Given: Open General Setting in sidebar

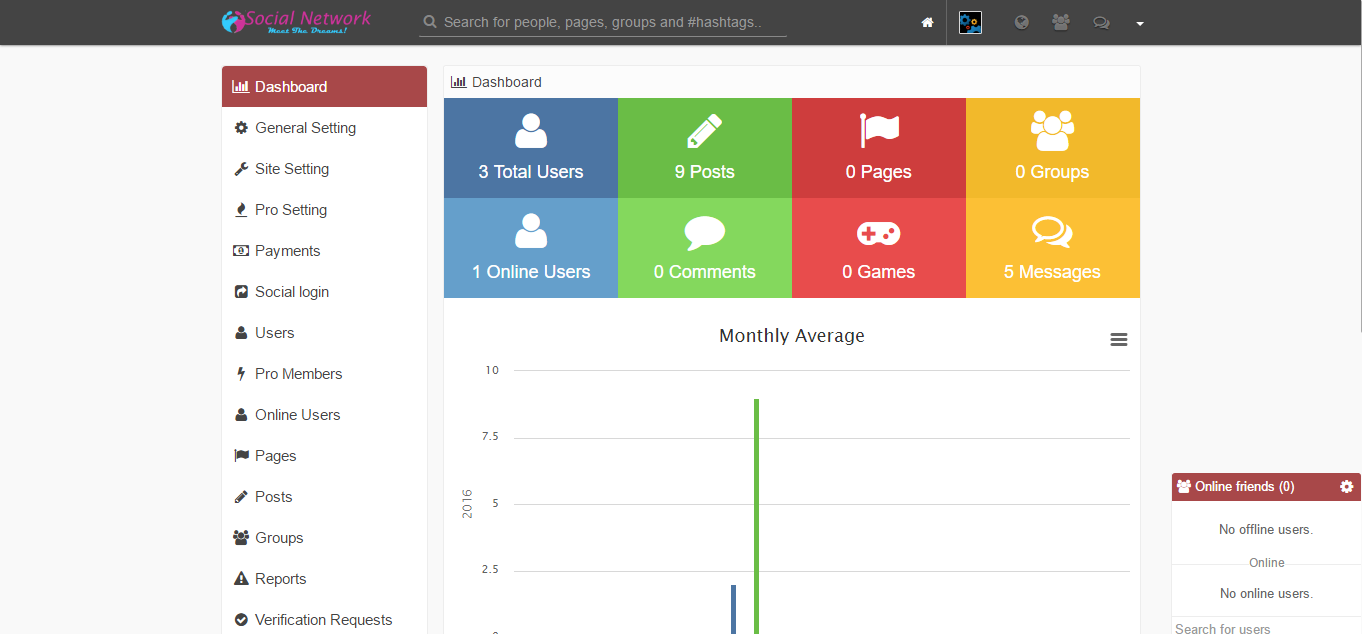Looking at the screenshot, I should click(305, 128).
